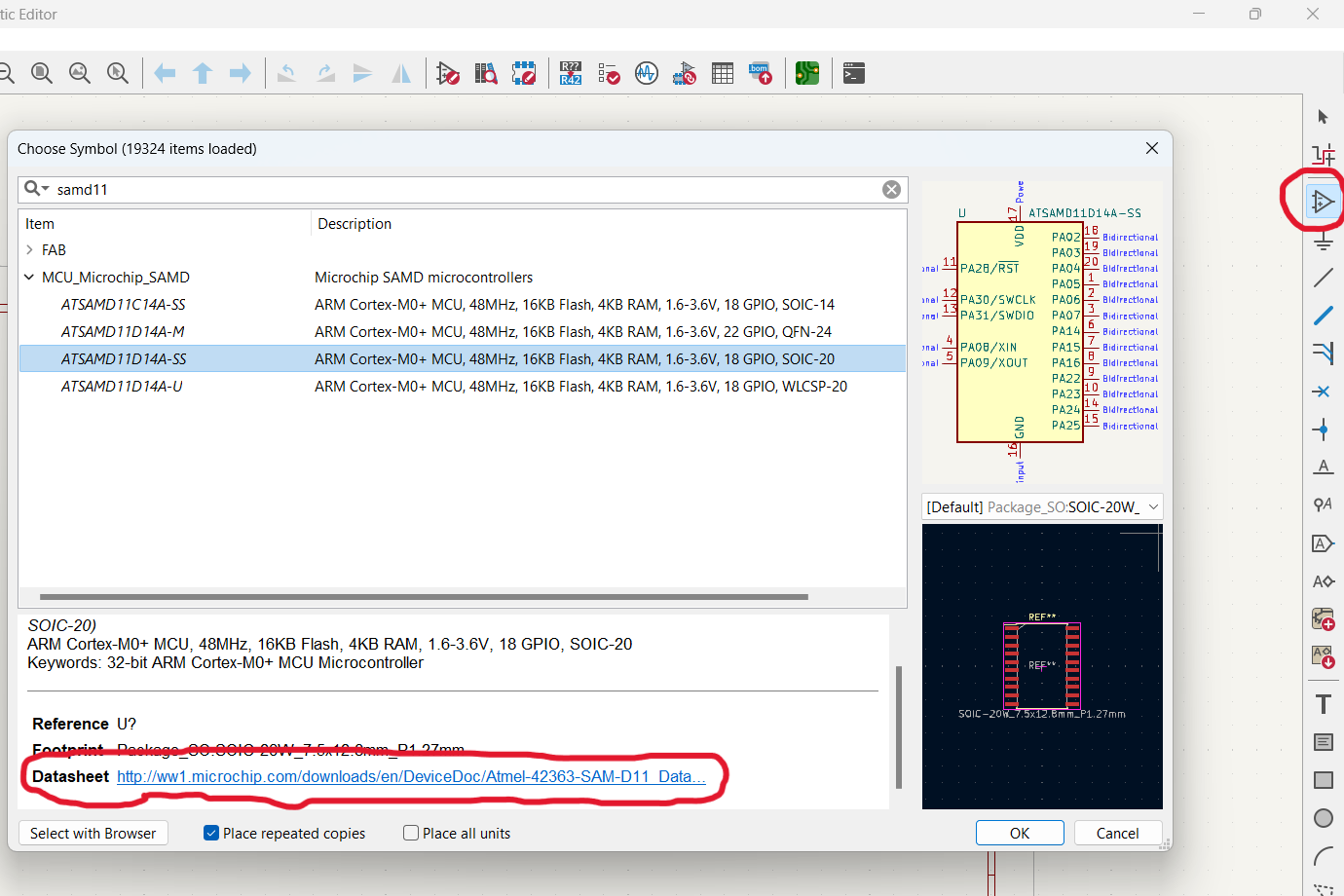Open the Symbol Fields Table
The width and height of the screenshot is (1344, 896).
723,72
